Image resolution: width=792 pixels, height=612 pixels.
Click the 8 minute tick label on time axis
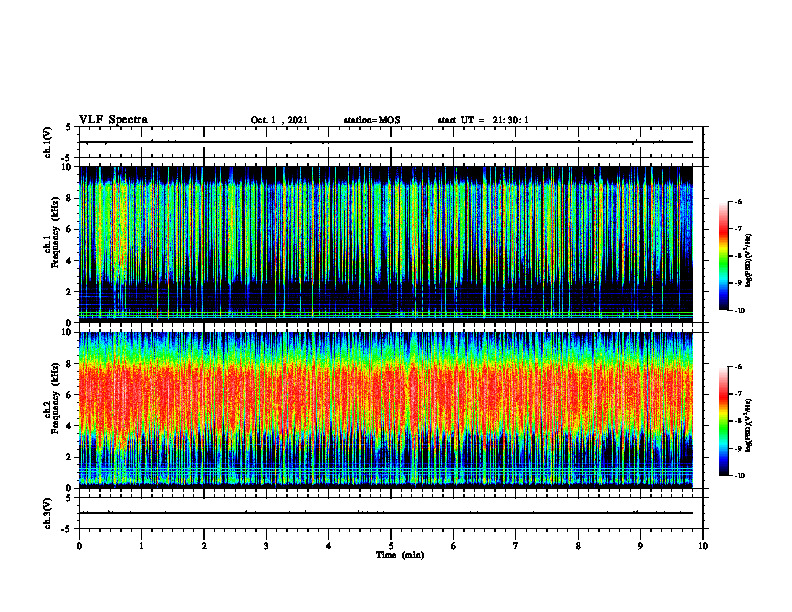click(x=578, y=546)
